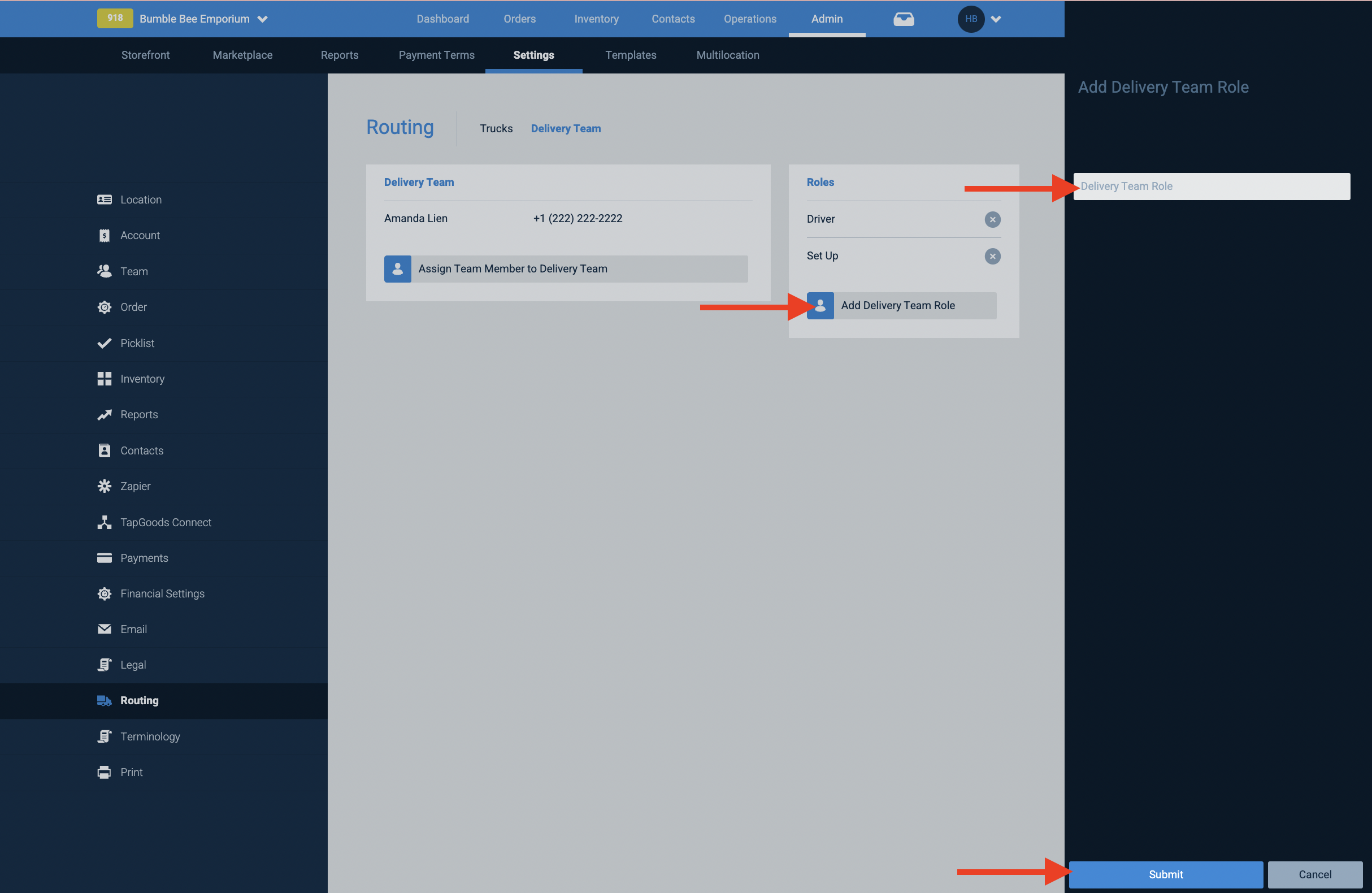Viewport: 1372px width, 893px height.
Task: Click inside the Delivery Team Role field
Action: (x=1210, y=186)
